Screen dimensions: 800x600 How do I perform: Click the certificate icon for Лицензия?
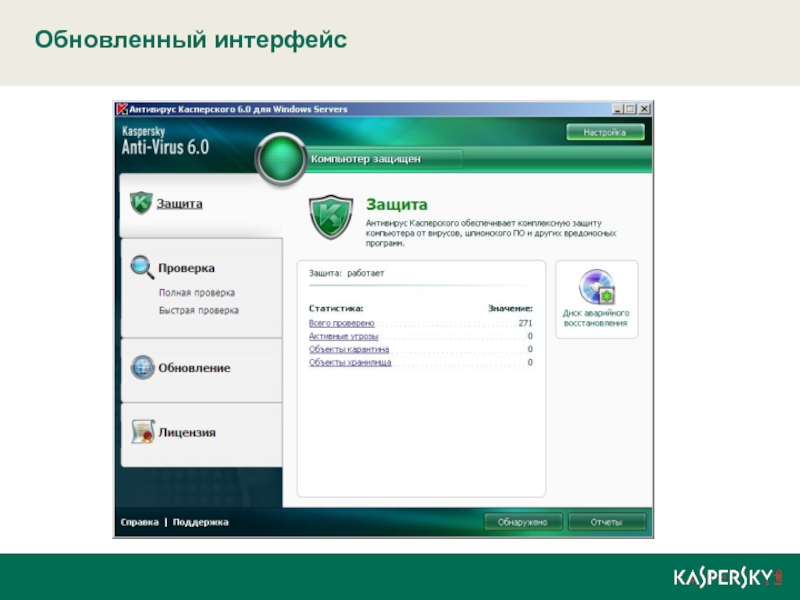142,432
